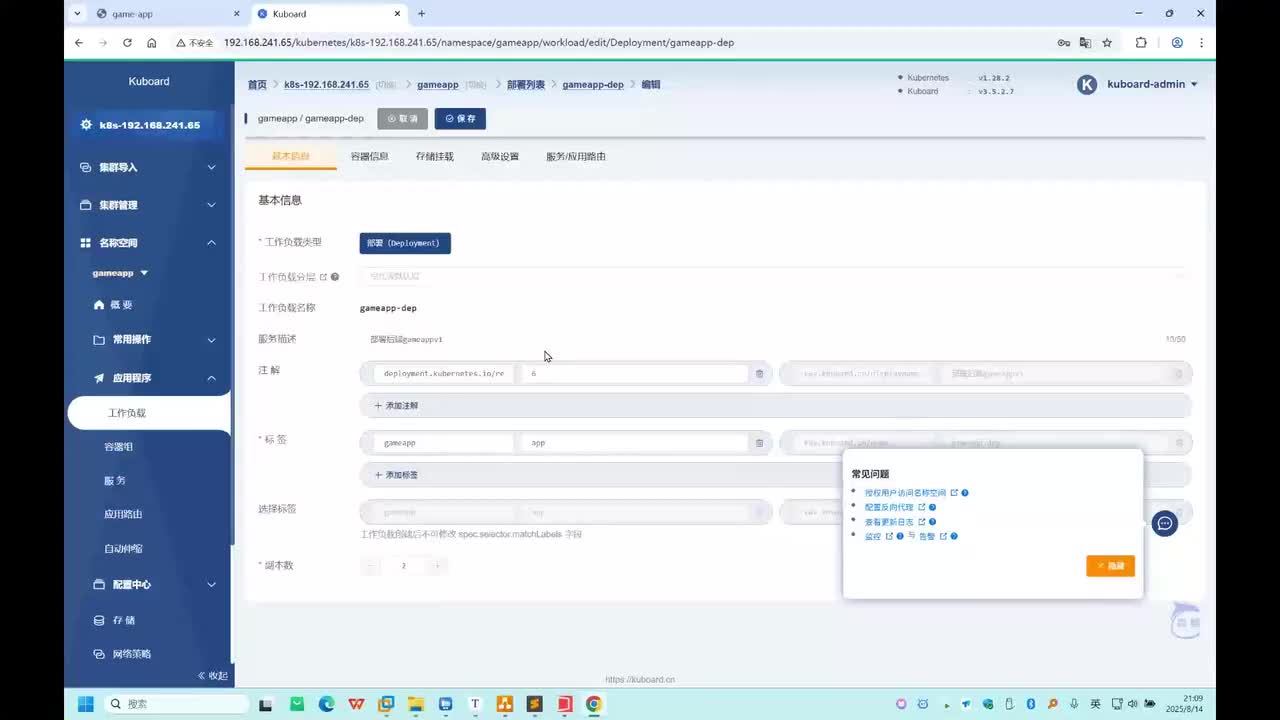
Task: Open the kuboard-admin user dropdown
Action: click(x=1152, y=85)
